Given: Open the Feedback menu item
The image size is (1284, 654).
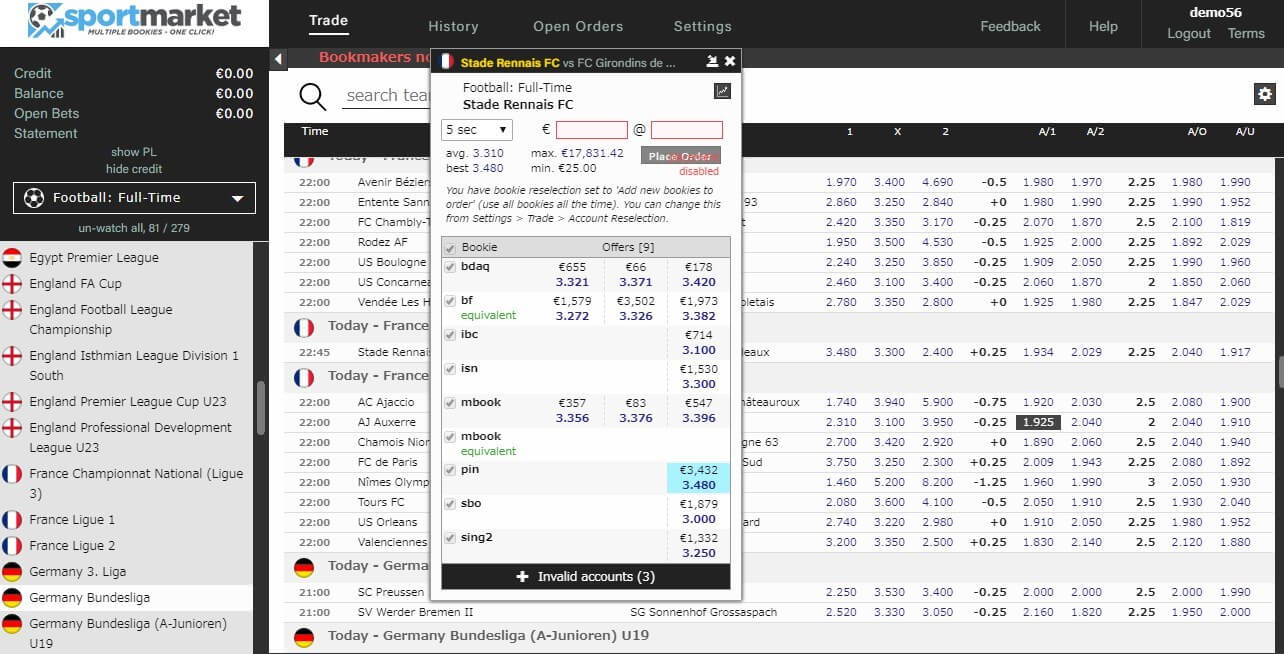Looking at the screenshot, I should pyautogui.click(x=1010, y=27).
